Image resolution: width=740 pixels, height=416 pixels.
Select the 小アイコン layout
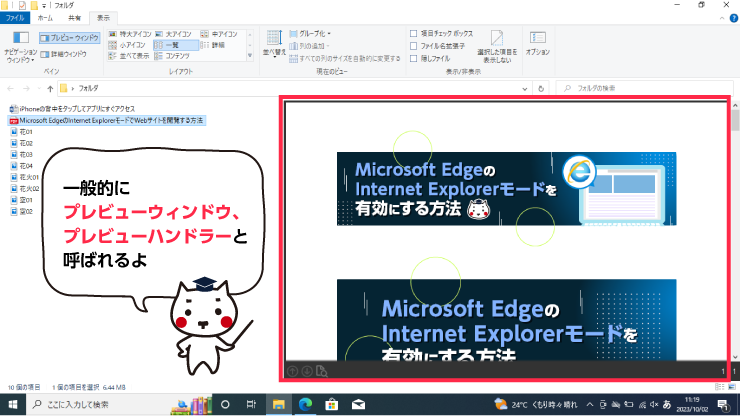[127, 45]
